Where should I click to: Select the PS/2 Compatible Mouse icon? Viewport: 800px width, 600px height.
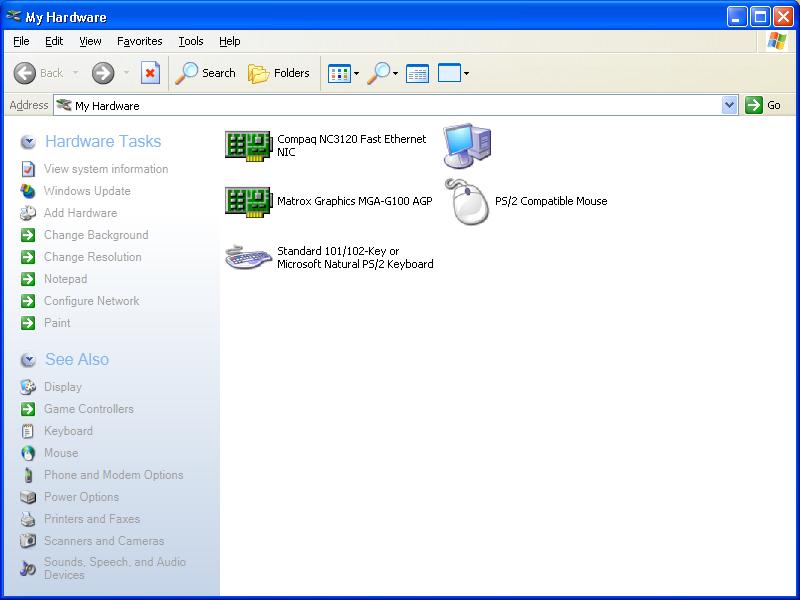(x=467, y=201)
